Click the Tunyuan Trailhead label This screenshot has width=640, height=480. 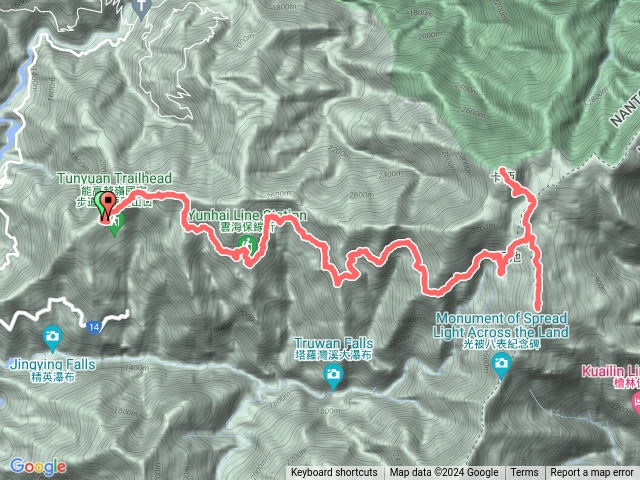pyautogui.click(x=114, y=178)
